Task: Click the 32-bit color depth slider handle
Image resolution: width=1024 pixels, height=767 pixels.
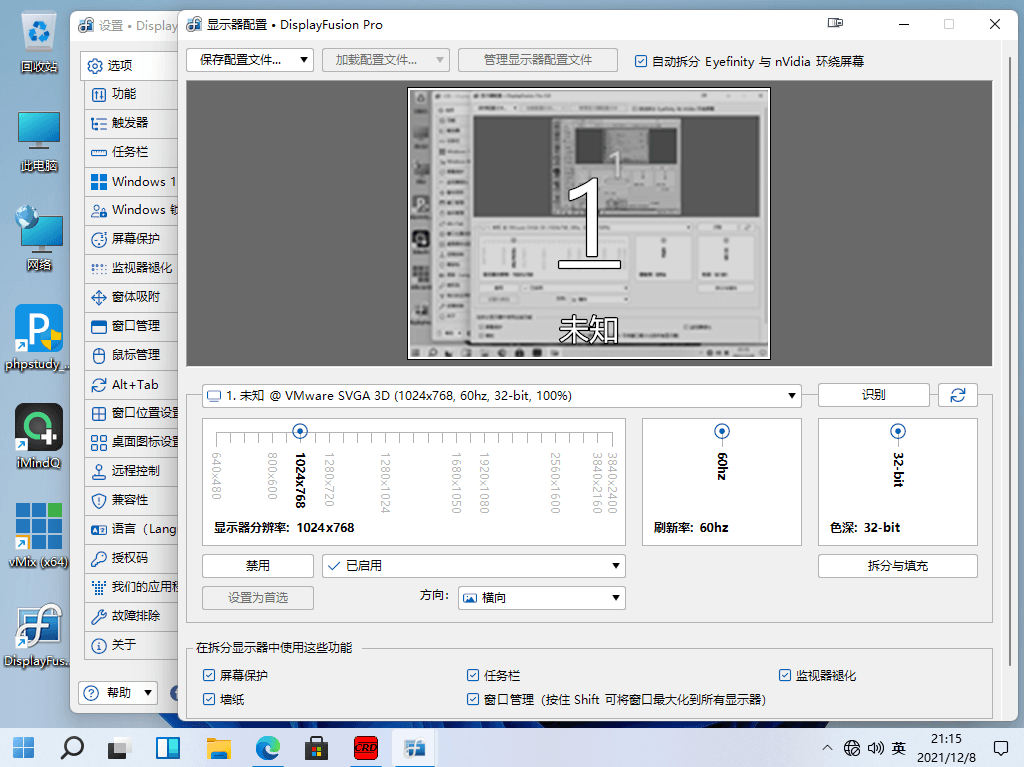Action: 898,431
